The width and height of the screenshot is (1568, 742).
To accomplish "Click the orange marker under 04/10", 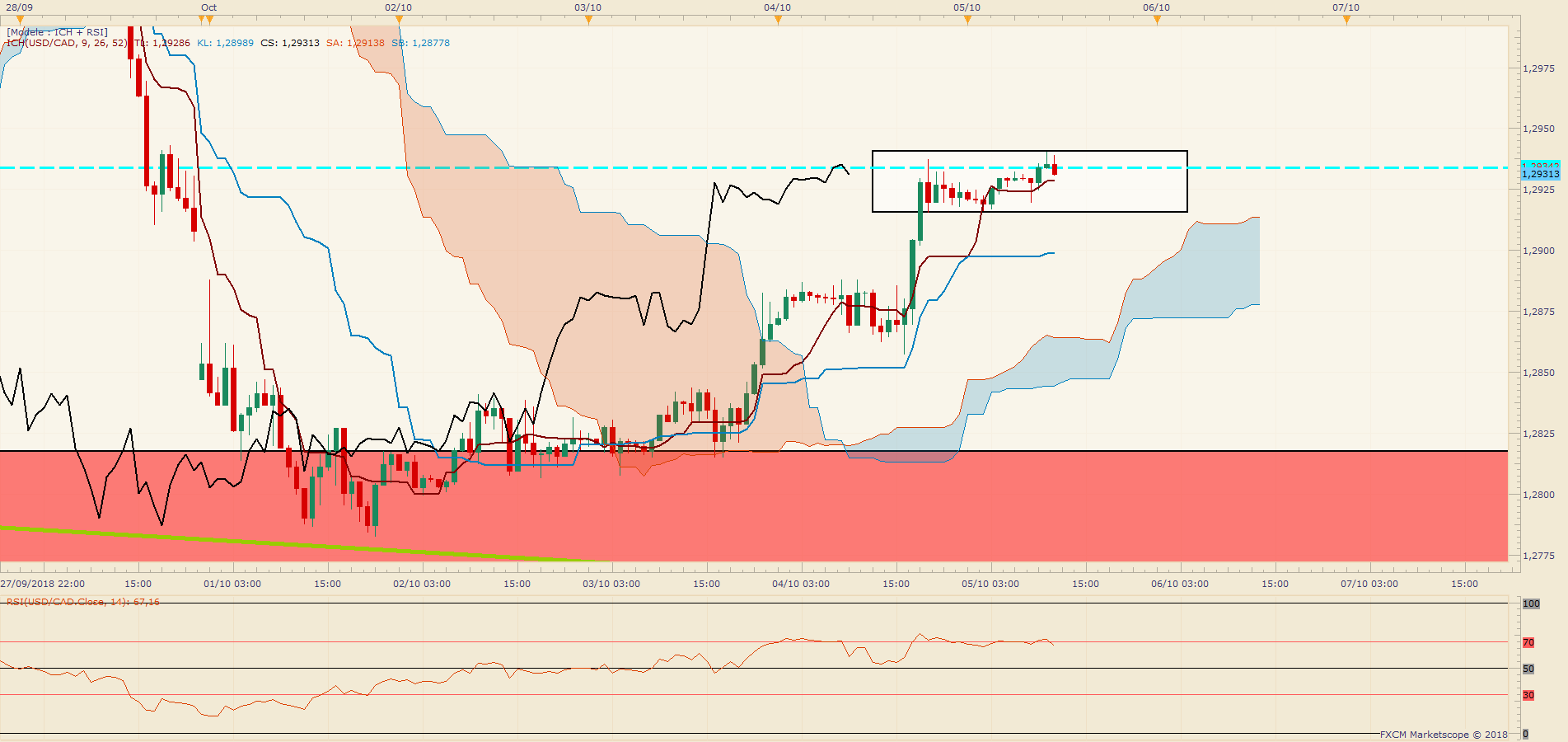I will [x=778, y=20].
